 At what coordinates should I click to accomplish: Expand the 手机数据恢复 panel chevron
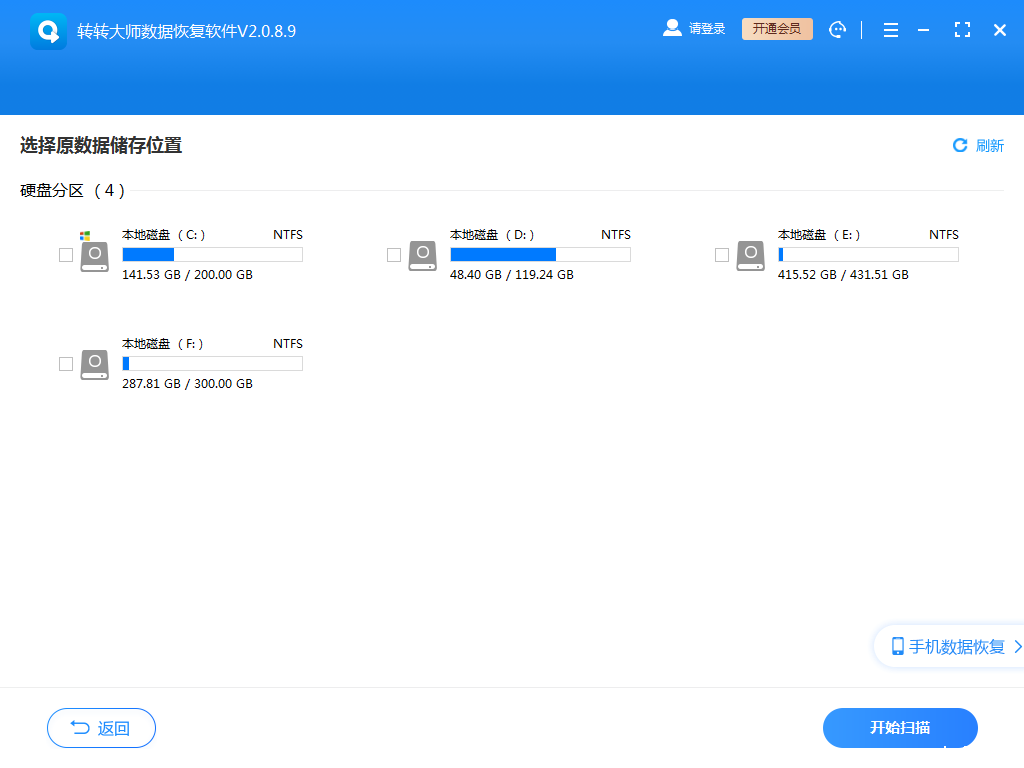click(x=1016, y=646)
